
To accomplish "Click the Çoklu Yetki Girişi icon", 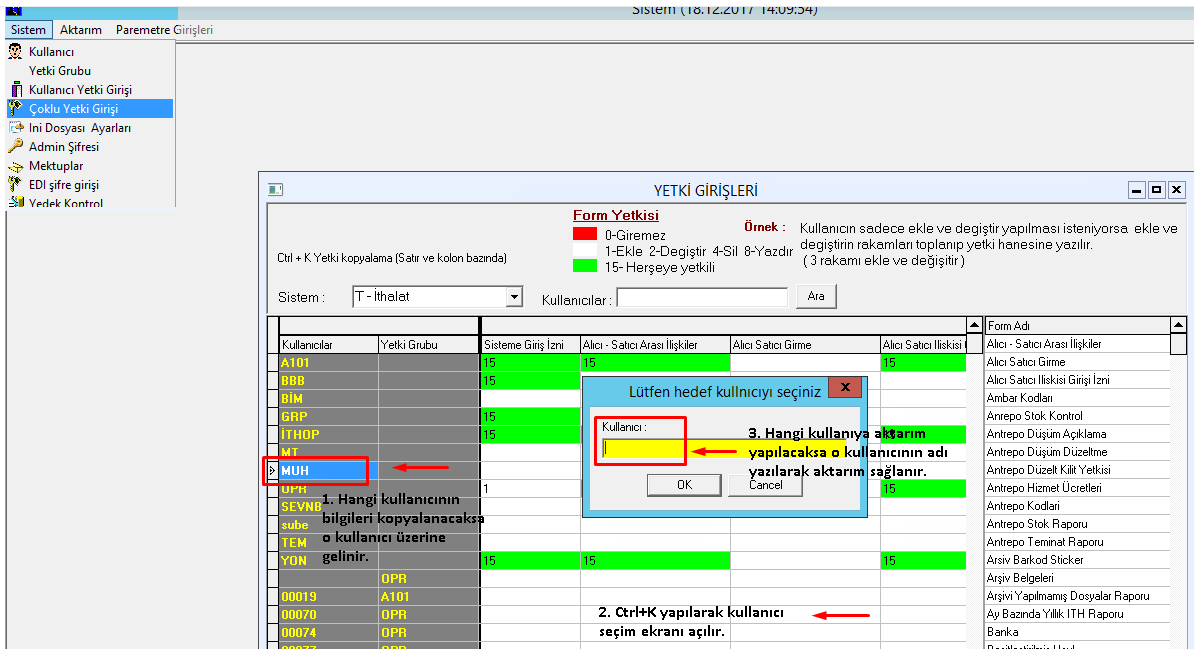I will pos(15,108).
